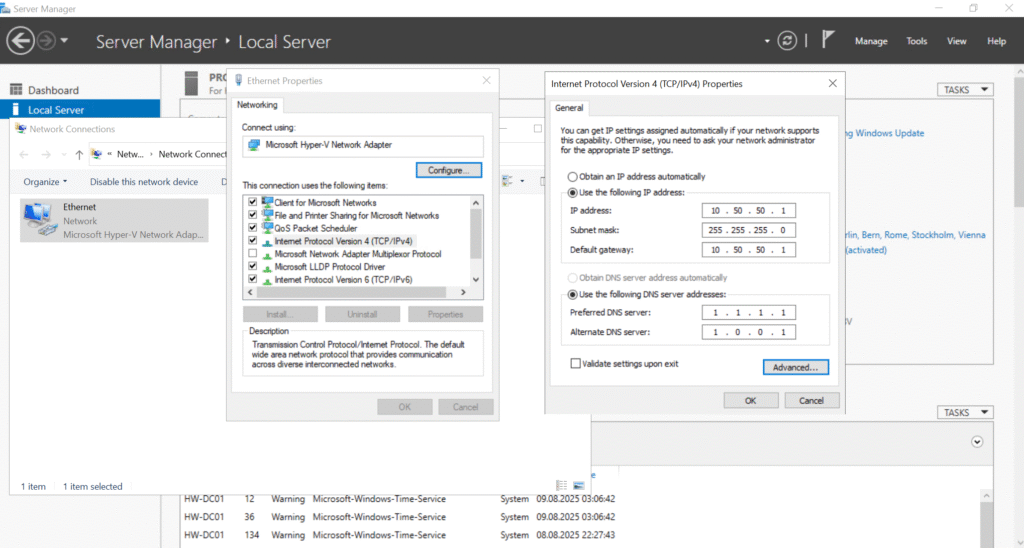Click the Local Server sidebar icon
The height and width of the screenshot is (548, 1024).
pos(16,110)
